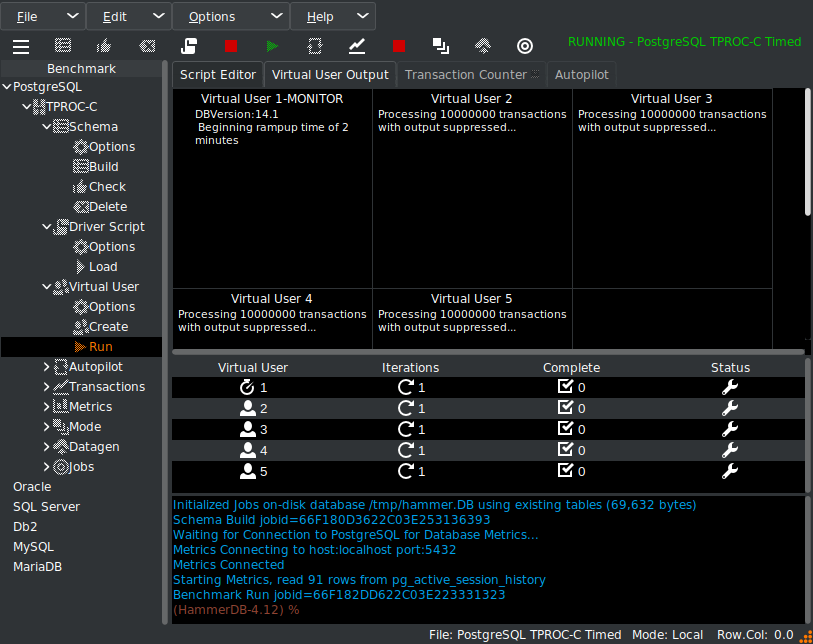Expand the Autopilot tree node
Image resolution: width=813 pixels, height=644 pixels.
click(47, 367)
